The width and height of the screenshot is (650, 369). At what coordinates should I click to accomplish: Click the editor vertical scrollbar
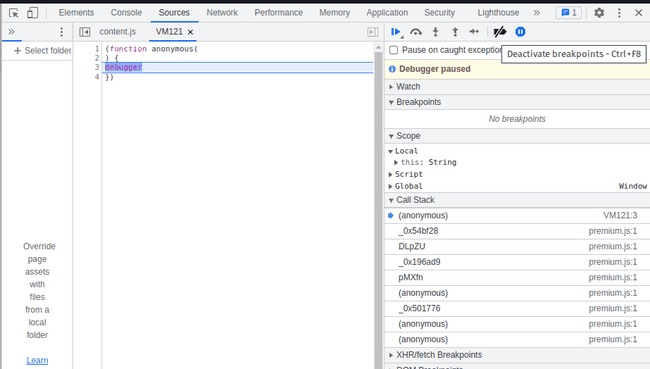378,207
